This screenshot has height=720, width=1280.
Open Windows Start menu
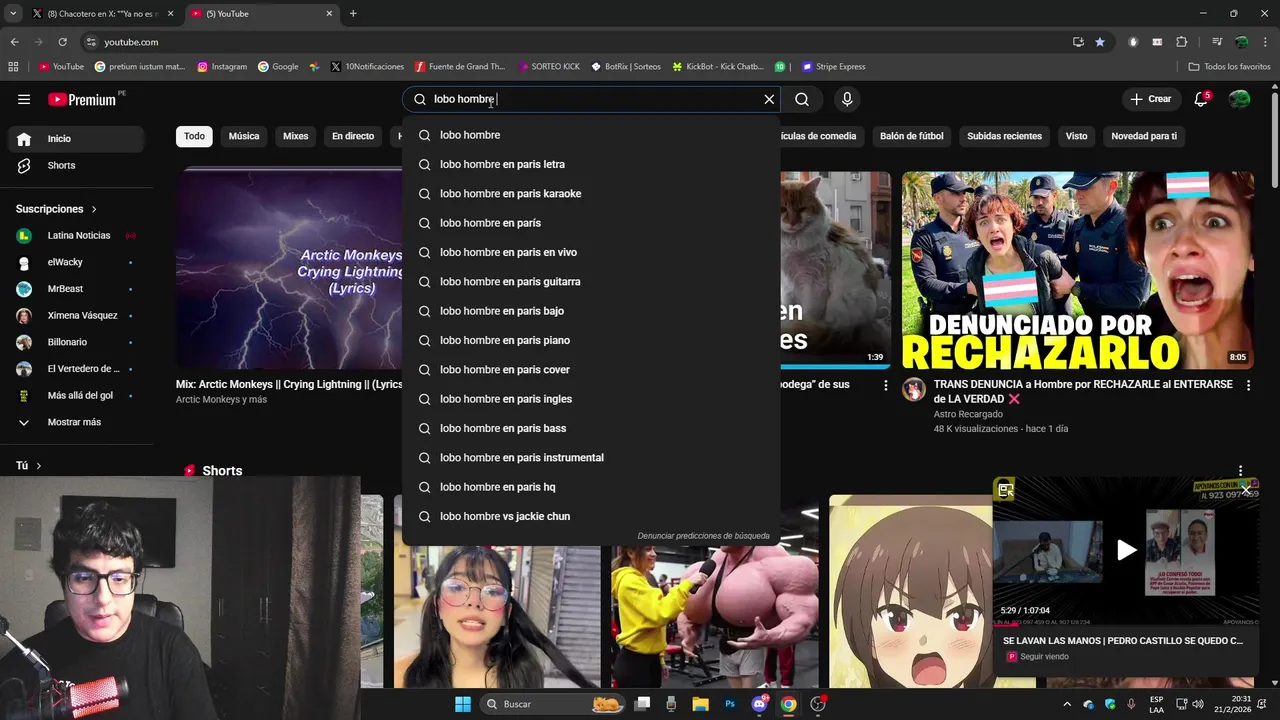click(463, 704)
